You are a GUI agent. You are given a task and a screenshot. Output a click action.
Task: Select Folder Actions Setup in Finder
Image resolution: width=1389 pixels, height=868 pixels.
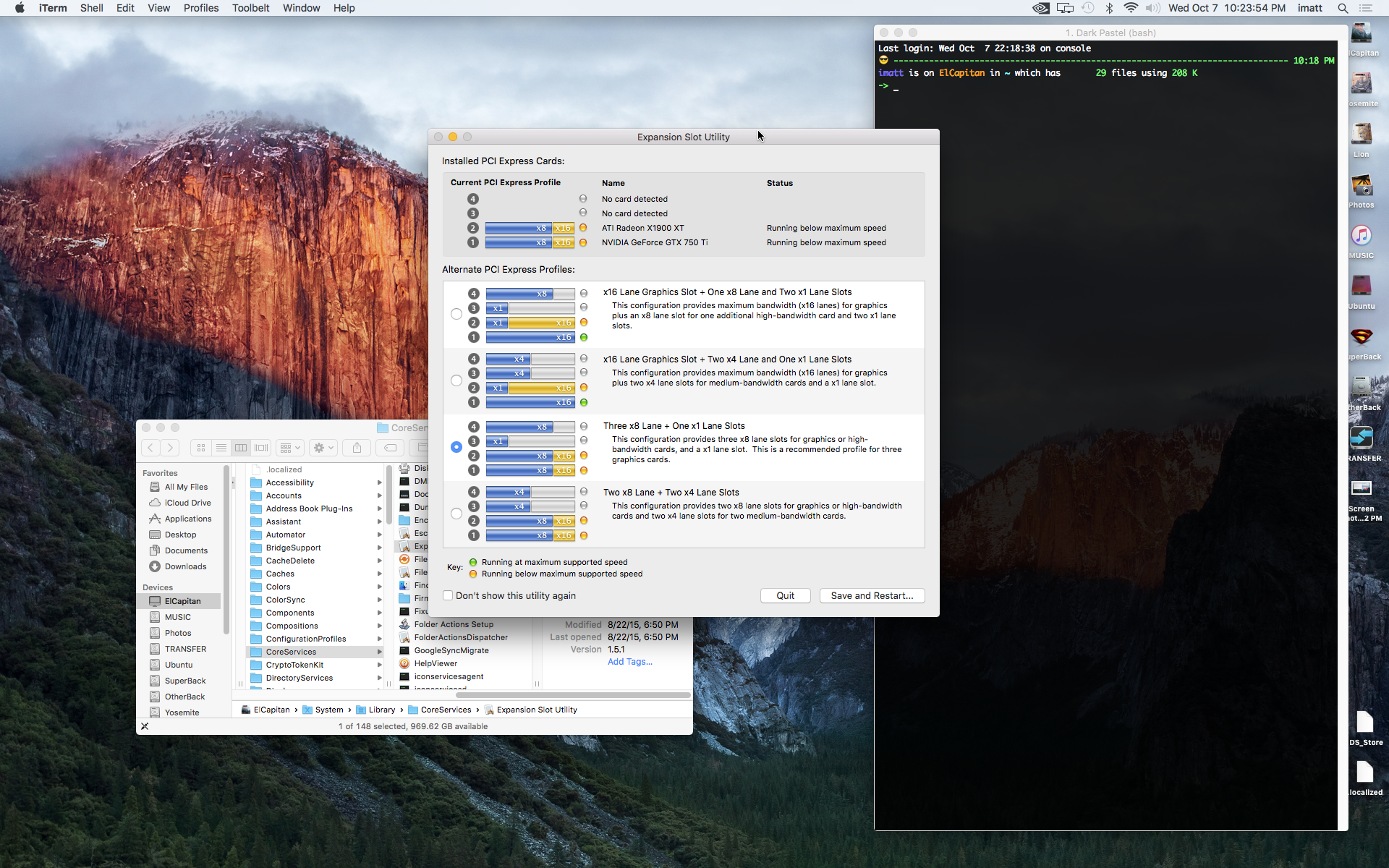point(454,624)
